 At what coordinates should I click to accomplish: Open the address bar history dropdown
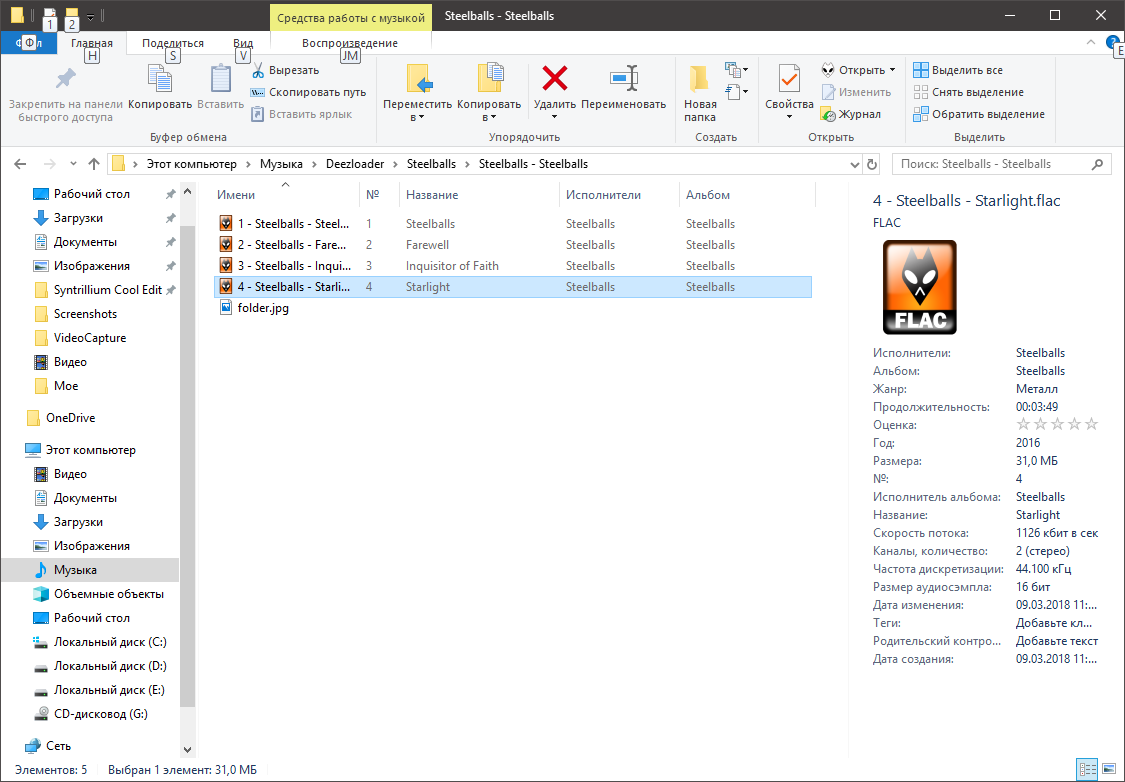coord(855,164)
